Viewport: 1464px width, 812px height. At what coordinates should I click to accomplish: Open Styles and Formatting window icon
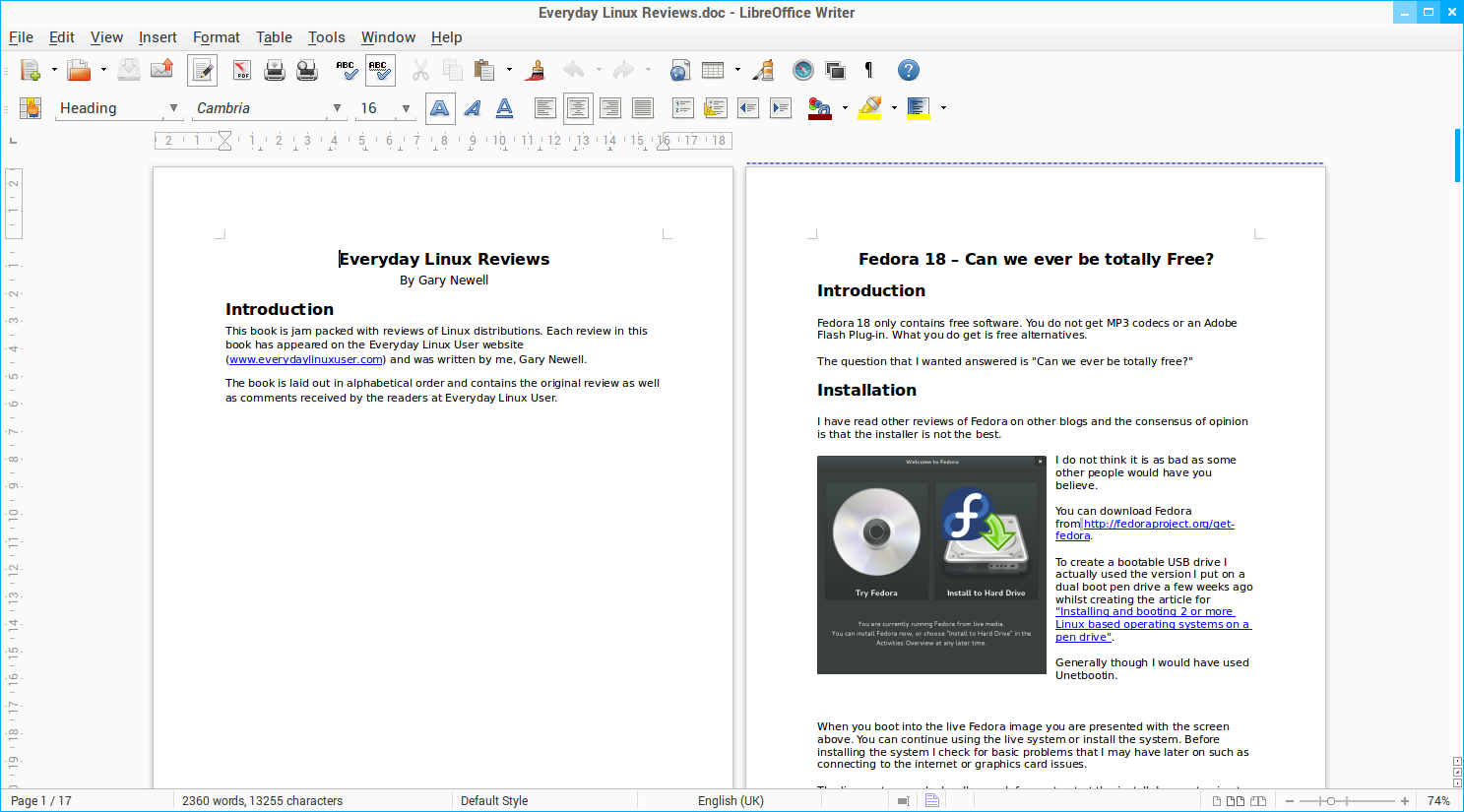click(31, 108)
